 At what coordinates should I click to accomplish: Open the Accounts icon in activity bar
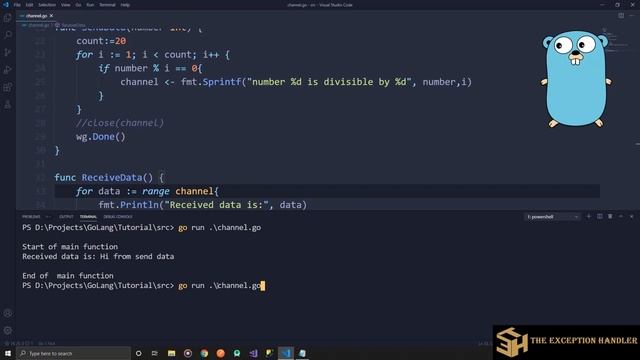click(x=8, y=313)
